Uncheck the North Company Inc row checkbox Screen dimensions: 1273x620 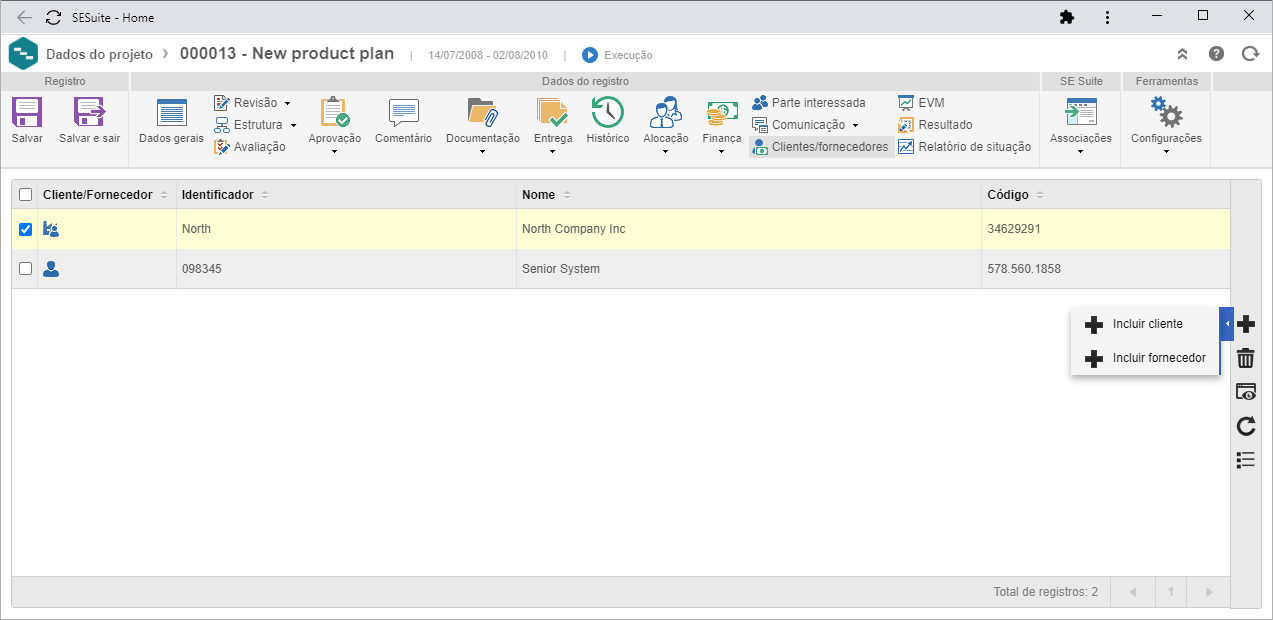pyautogui.click(x=26, y=229)
